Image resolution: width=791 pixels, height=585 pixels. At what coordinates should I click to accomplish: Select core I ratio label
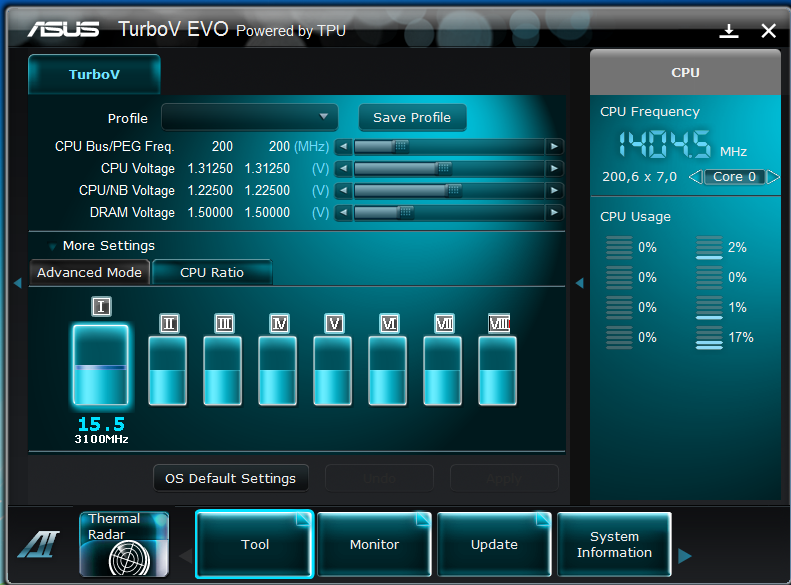pos(101,306)
